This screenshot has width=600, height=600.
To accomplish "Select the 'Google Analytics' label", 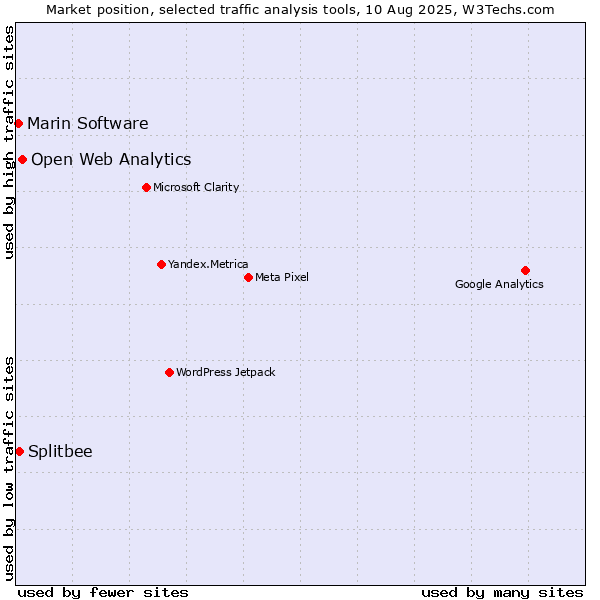I will pyautogui.click(x=499, y=284).
